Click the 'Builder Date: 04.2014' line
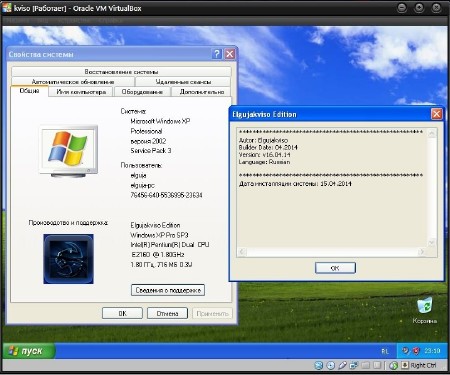The image size is (450, 375). point(268,147)
